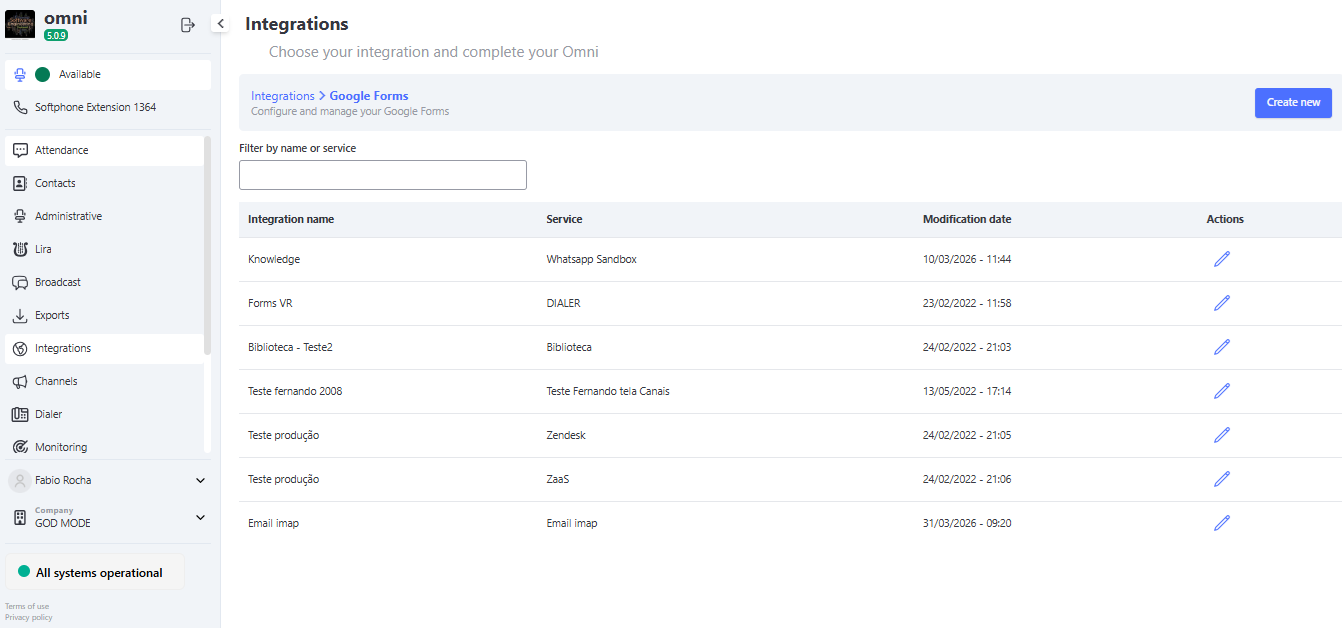Viewport: 1342px width, 628px height.
Task: Click the omni logo image
Action: (x=20, y=25)
